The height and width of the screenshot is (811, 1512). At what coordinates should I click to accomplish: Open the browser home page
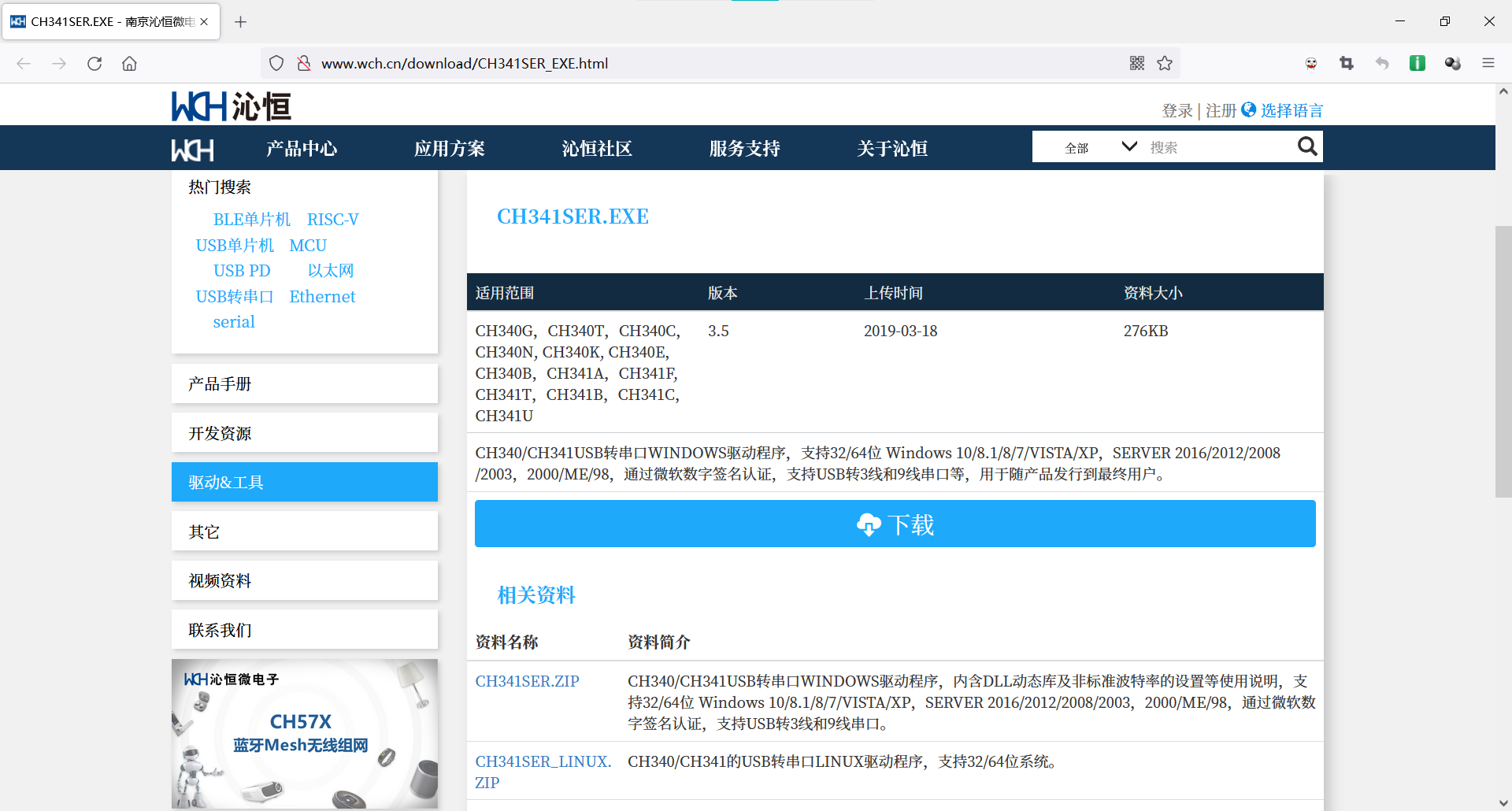coord(129,63)
